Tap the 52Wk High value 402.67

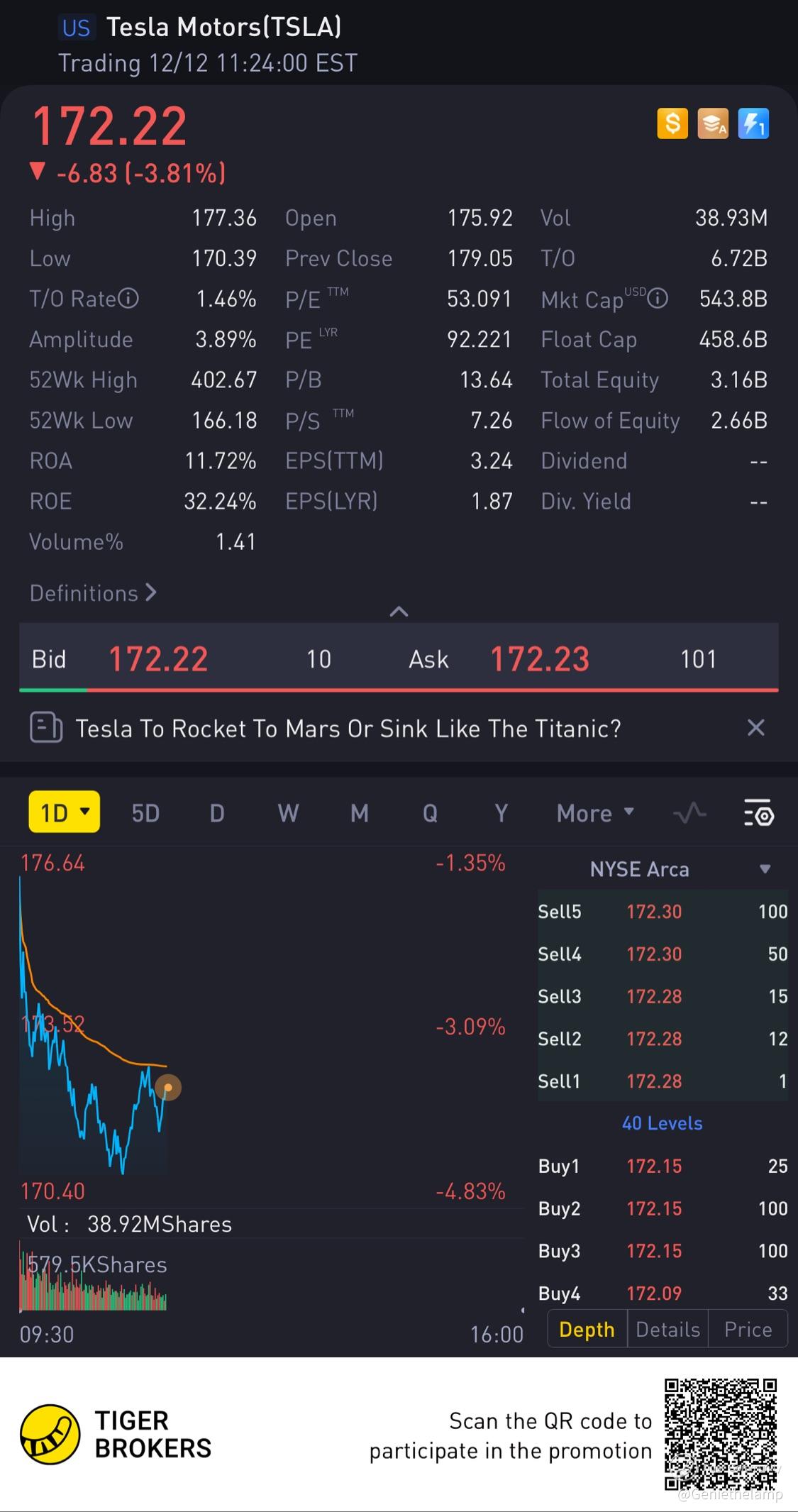(224, 380)
